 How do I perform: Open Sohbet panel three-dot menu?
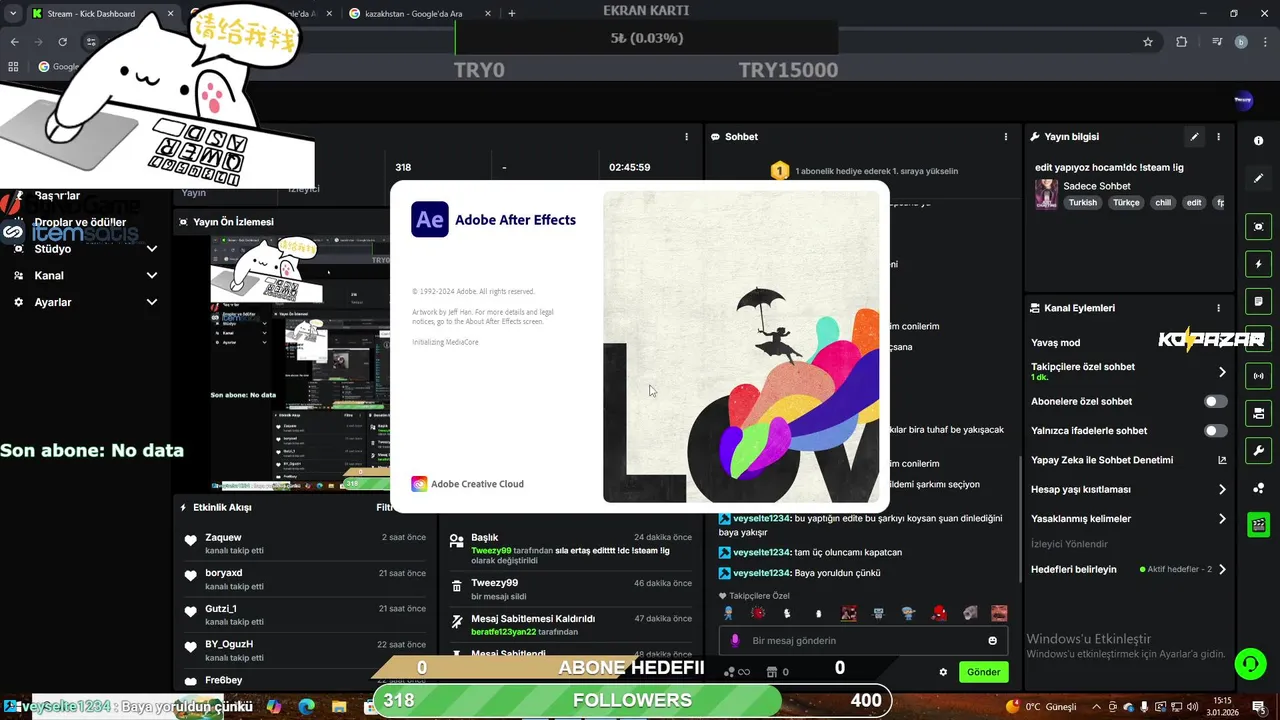point(1006,137)
